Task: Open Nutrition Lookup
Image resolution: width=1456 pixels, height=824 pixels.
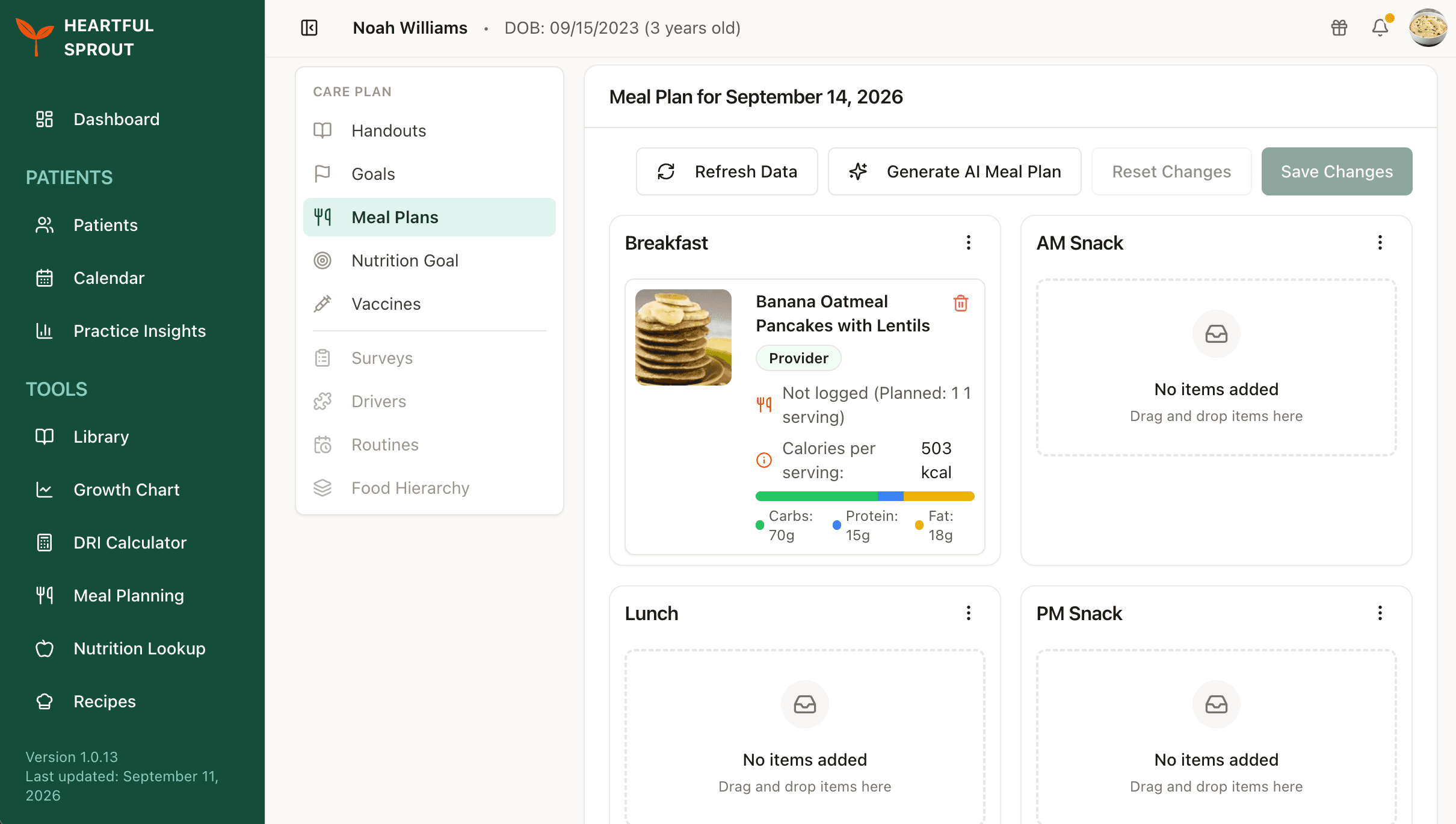Action: [x=132, y=648]
